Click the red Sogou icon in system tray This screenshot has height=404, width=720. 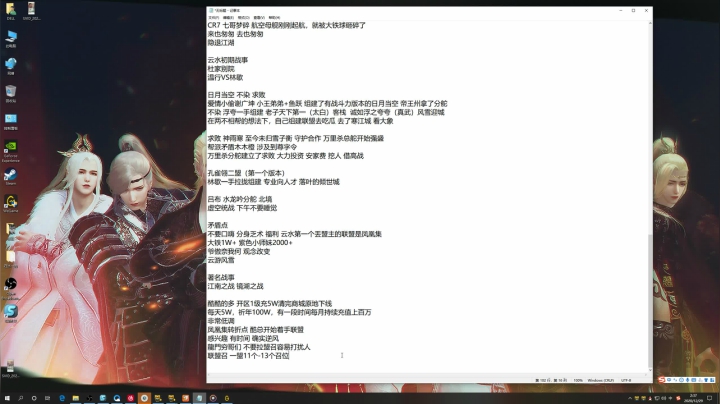coord(678,398)
